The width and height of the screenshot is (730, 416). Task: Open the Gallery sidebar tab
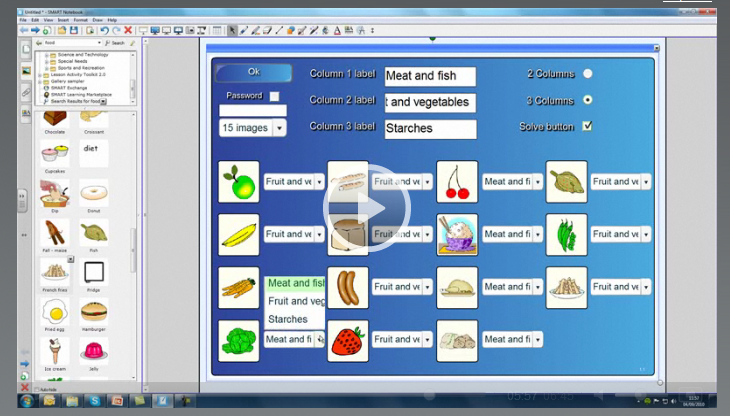[26, 71]
